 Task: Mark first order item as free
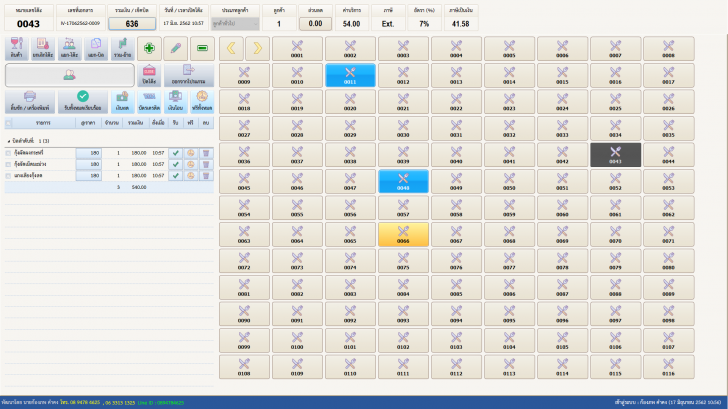coord(190,153)
